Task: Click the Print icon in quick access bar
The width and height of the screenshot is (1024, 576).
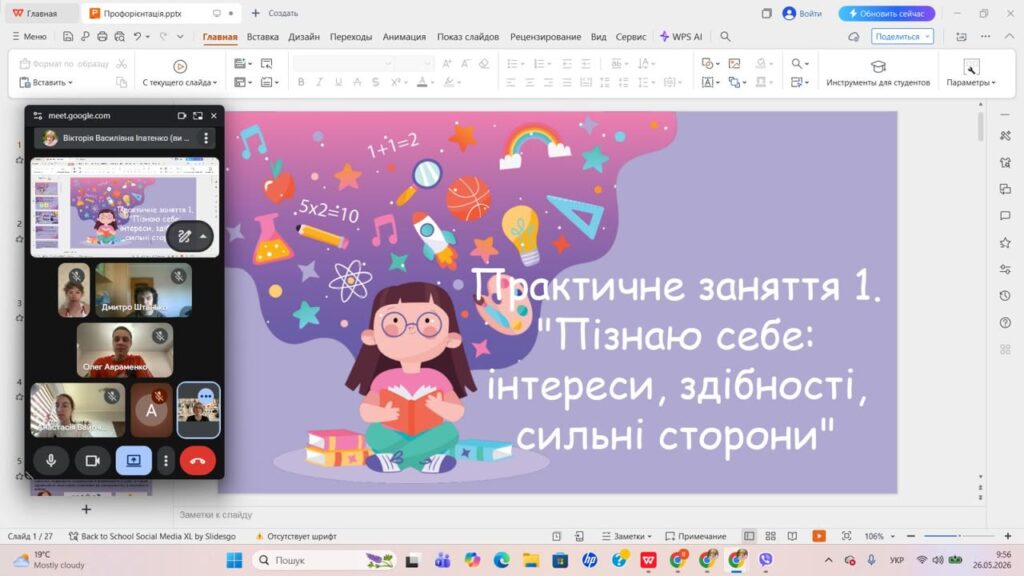Action: (102, 37)
